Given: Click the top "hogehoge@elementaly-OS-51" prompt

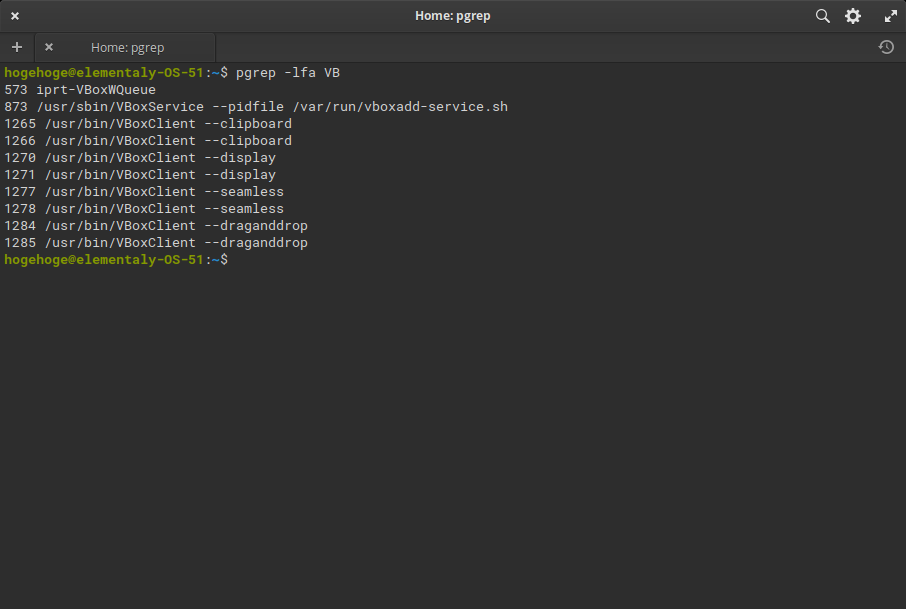Looking at the screenshot, I should click(104, 73).
